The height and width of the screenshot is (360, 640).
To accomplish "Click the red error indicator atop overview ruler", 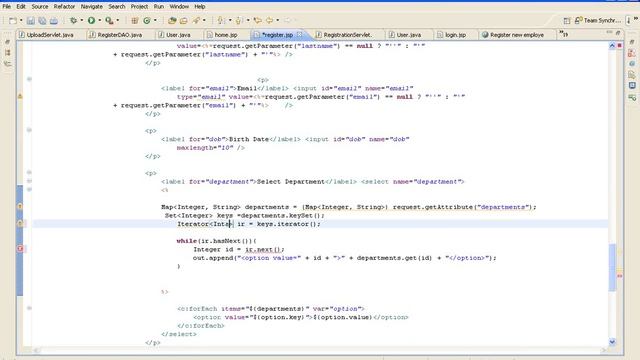I will [620, 46].
